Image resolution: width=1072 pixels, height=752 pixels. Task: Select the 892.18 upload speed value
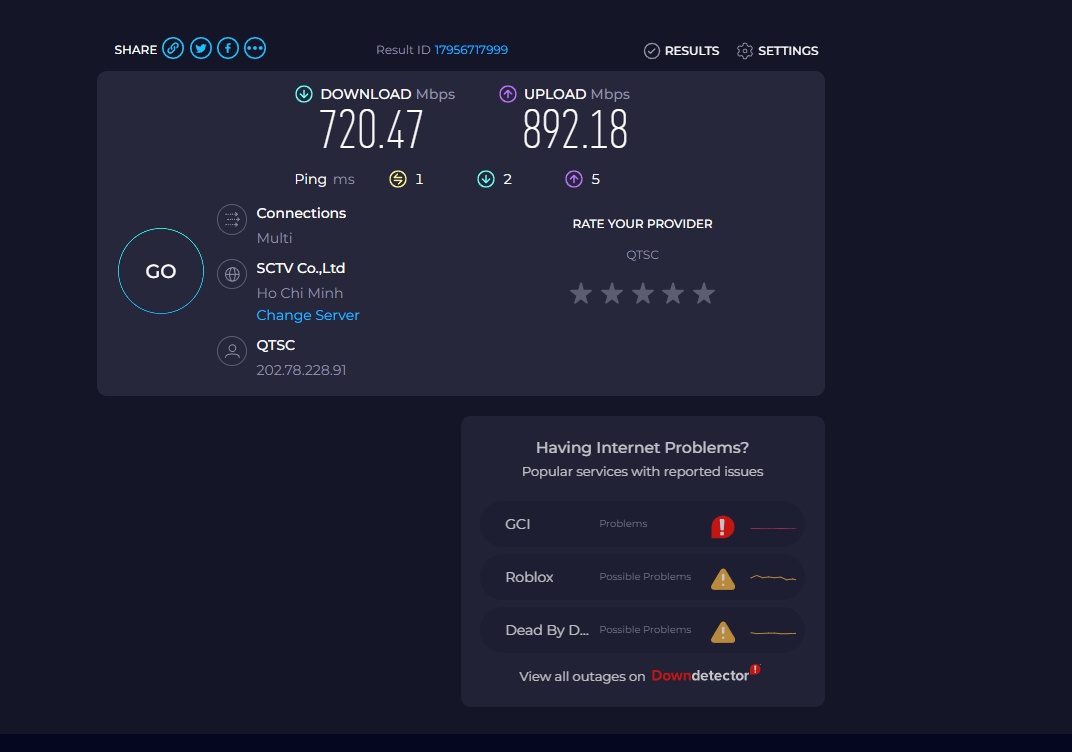click(x=575, y=130)
